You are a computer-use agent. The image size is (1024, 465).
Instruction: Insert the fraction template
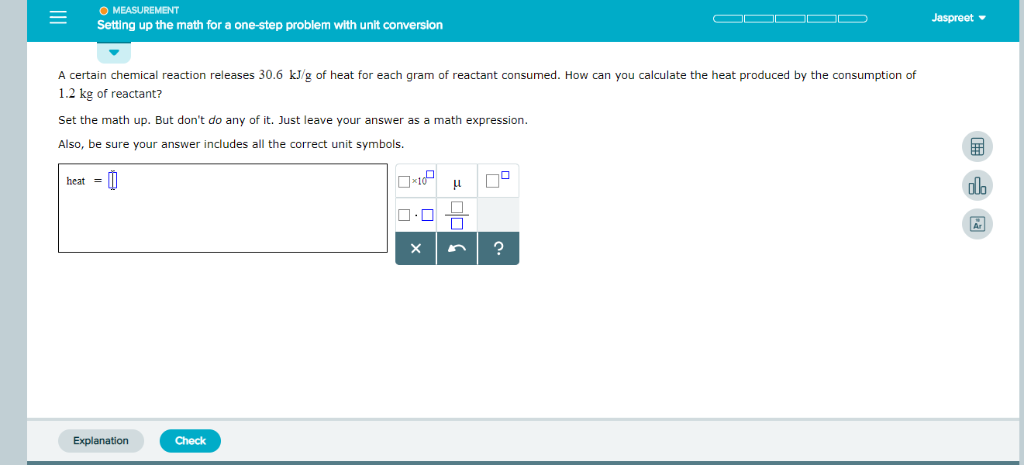pos(457,215)
